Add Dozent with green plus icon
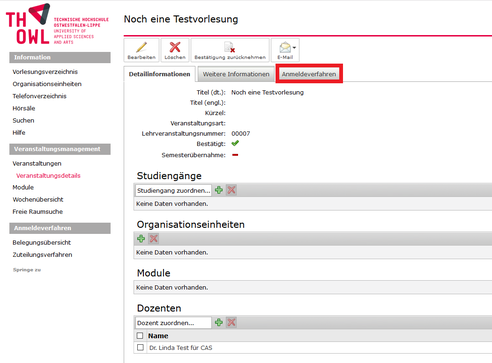The image size is (492, 363). coord(219,322)
